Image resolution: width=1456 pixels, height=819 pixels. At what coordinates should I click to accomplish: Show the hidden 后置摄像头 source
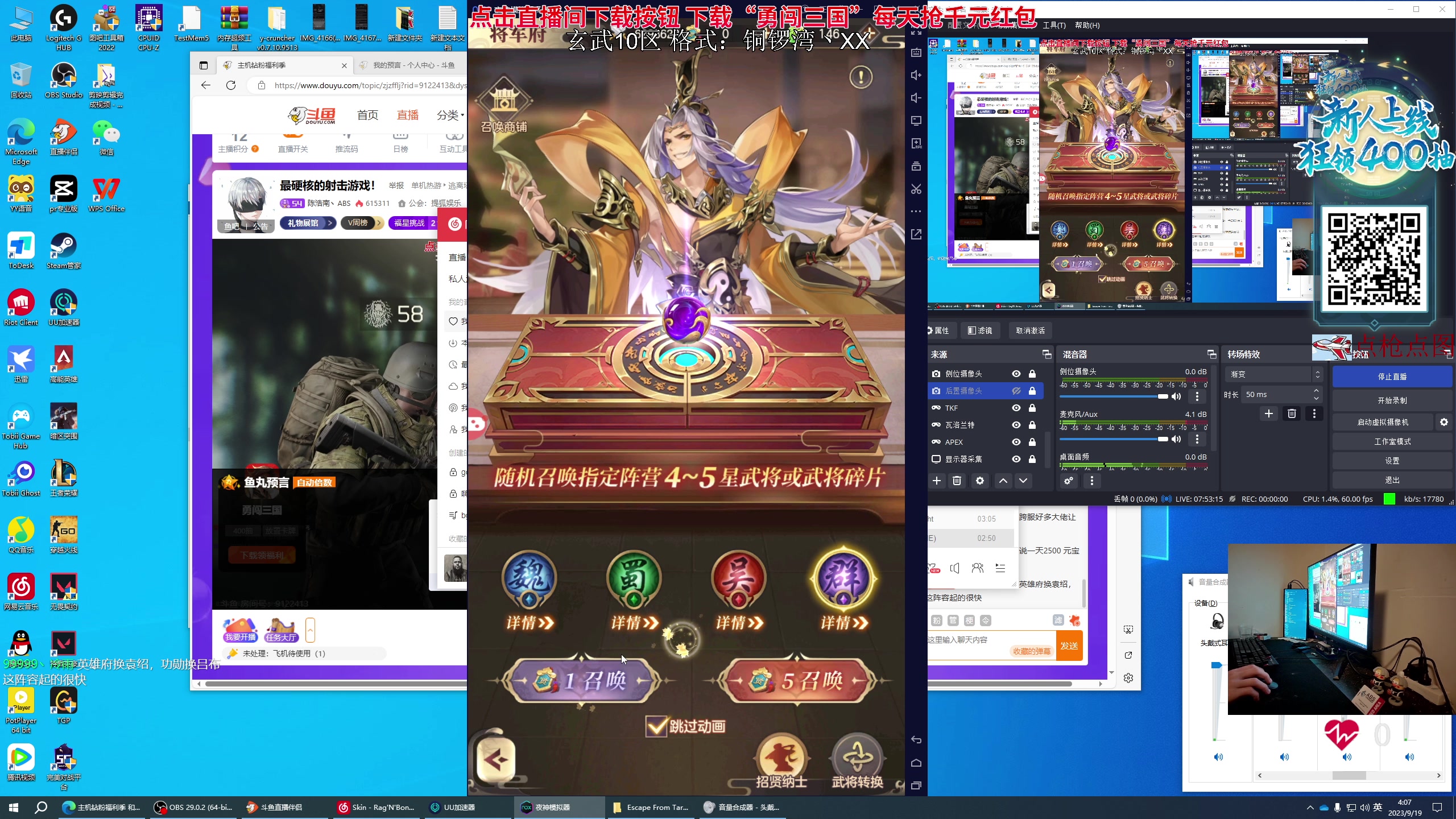(1016, 391)
